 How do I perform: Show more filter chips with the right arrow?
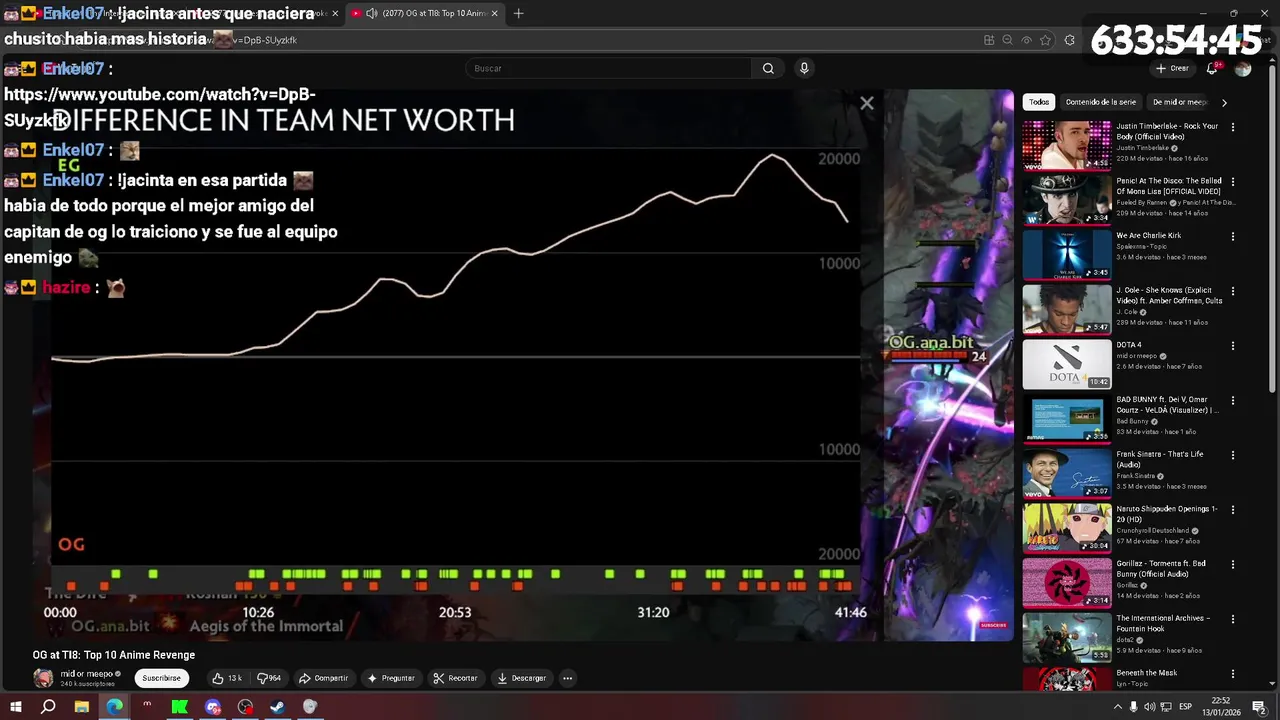pos(1224,102)
